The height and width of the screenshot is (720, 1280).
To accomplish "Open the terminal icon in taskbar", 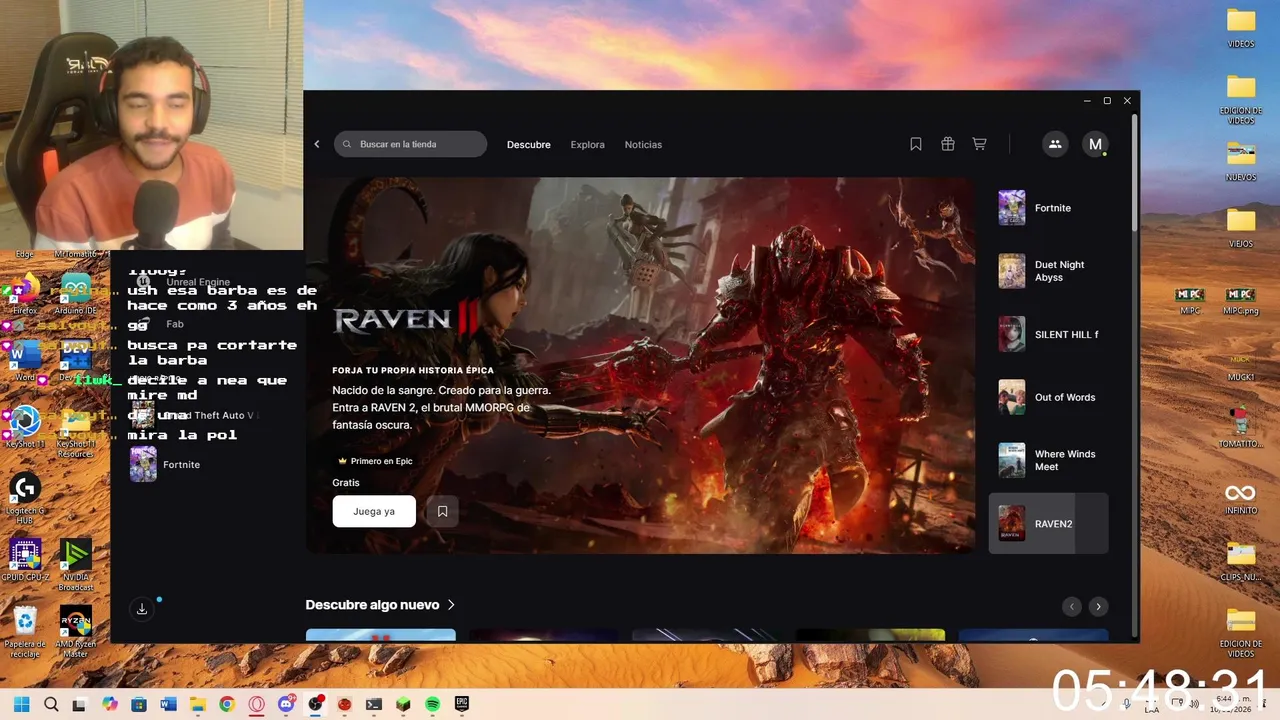I will click(x=374, y=704).
